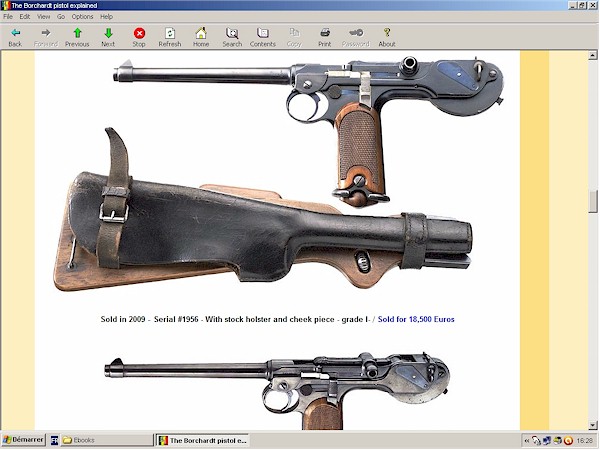
Task: Close the Borchardt pistol explained window
Action: pyautogui.click(x=593, y=5)
